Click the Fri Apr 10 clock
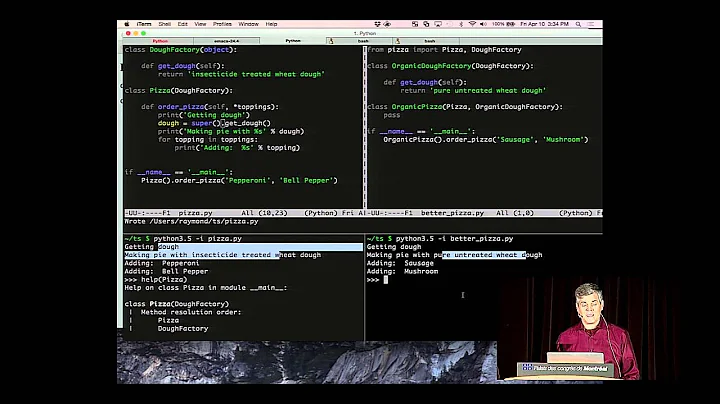Image resolution: width=720 pixels, height=404 pixels. point(545,24)
